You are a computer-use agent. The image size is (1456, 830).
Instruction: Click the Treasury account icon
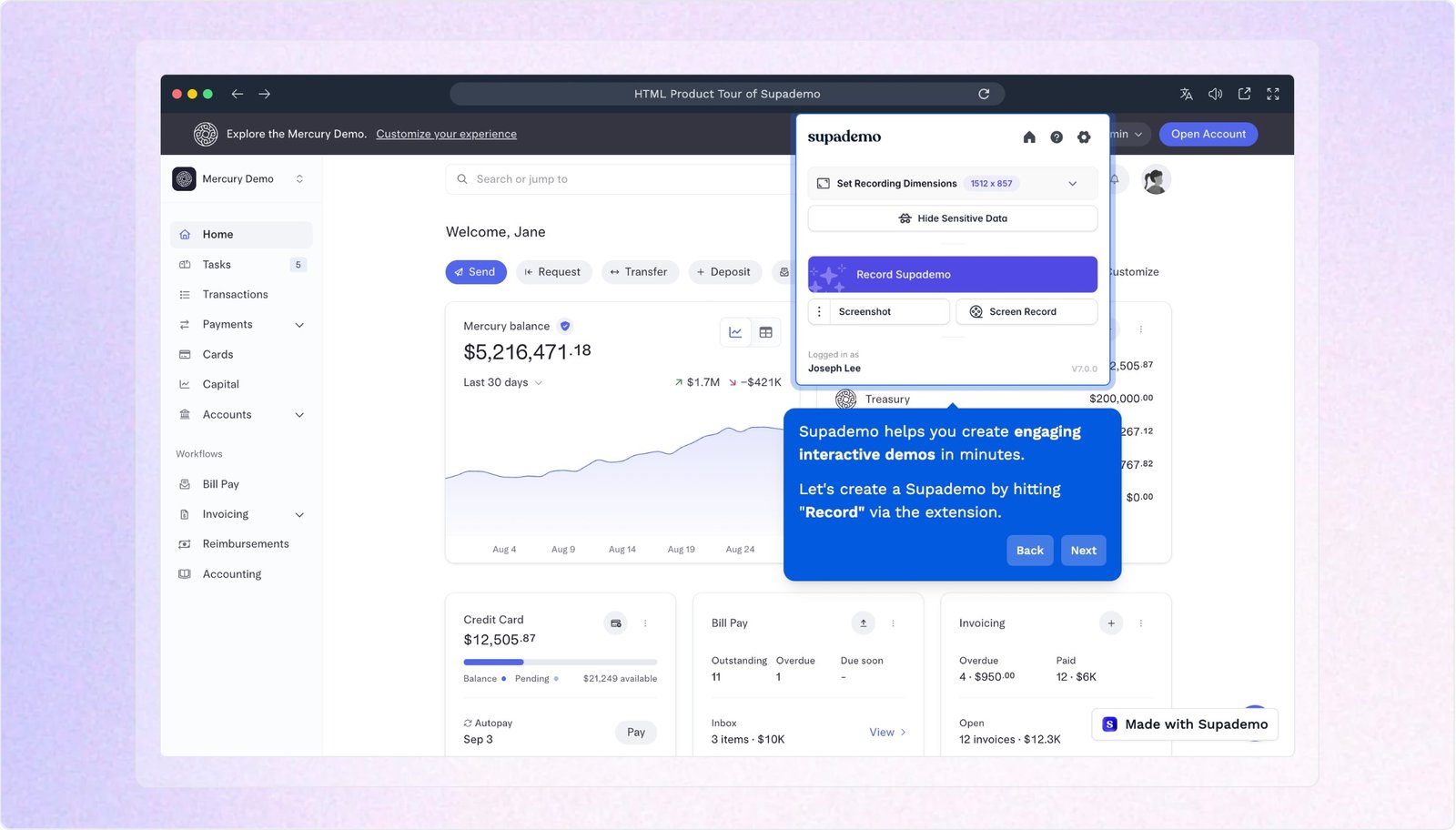click(846, 399)
